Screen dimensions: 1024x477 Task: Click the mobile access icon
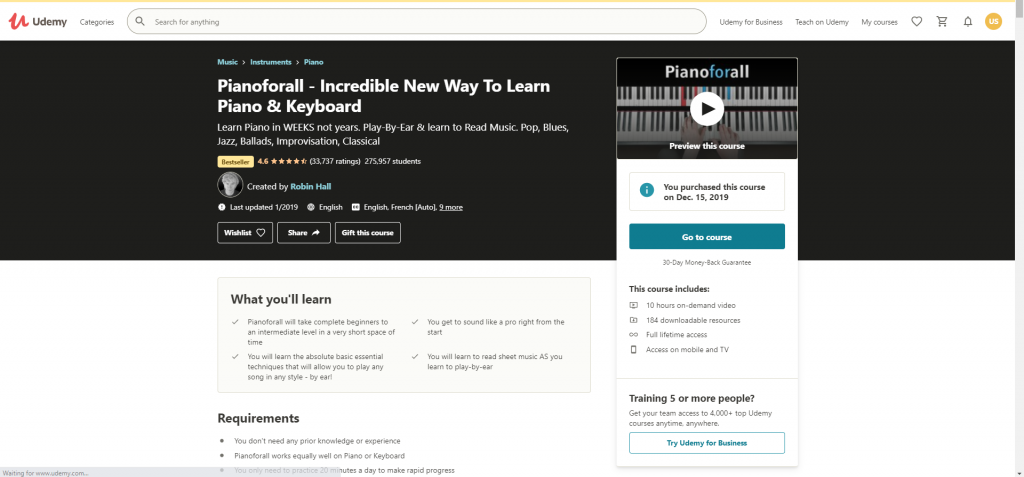[x=633, y=350]
